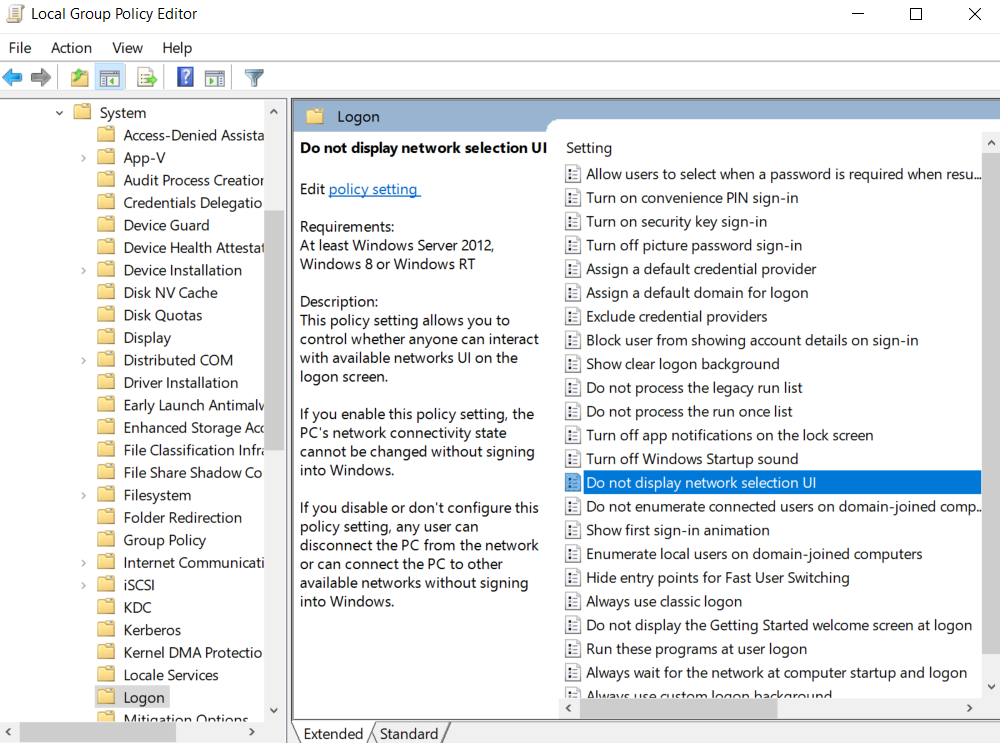Expand the Filesystem folder node
1000x743 pixels.
click(x=83, y=495)
